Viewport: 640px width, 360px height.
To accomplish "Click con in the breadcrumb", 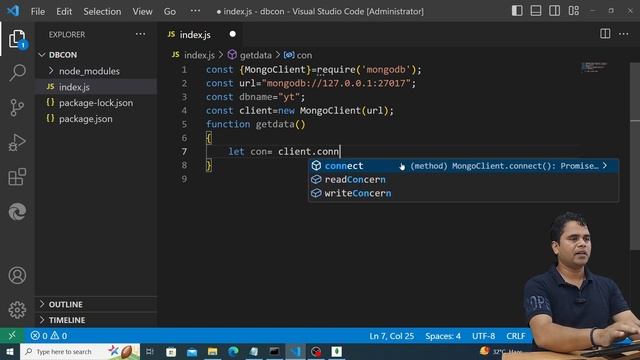I will click(304, 55).
